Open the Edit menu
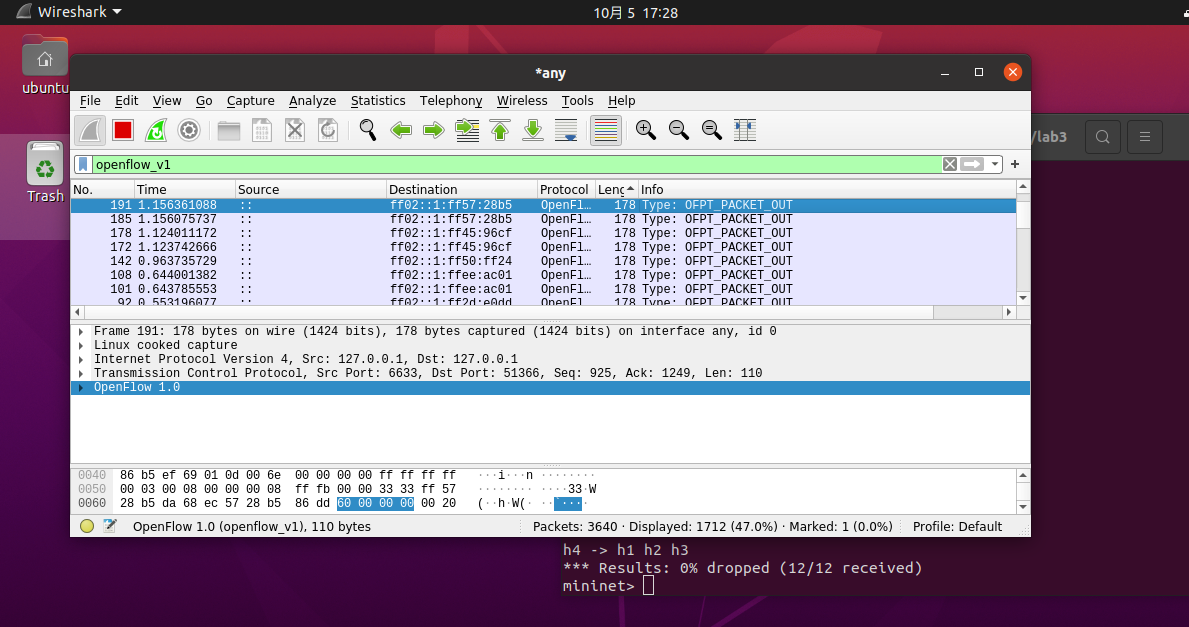This screenshot has width=1189, height=627. [126, 101]
